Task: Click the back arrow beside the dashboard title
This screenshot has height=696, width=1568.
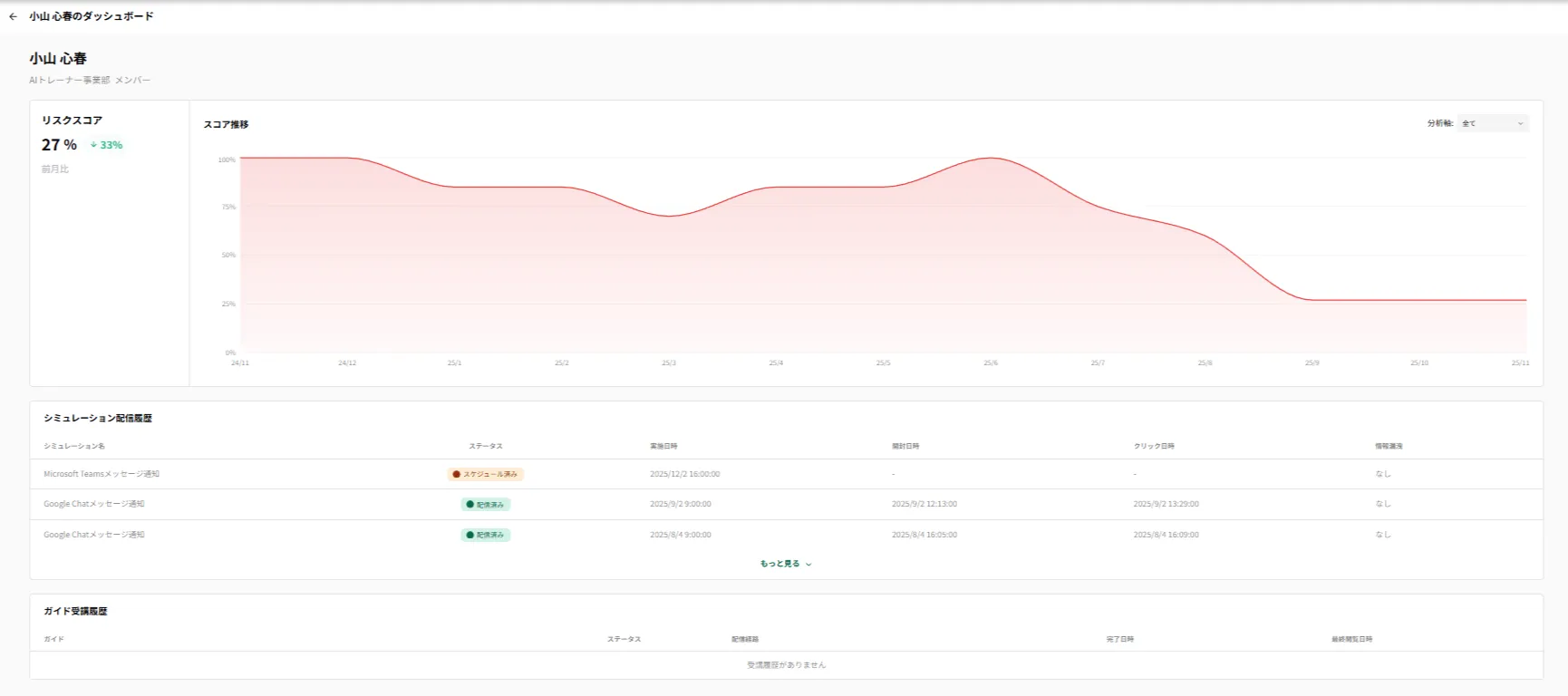Action: tap(13, 16)
